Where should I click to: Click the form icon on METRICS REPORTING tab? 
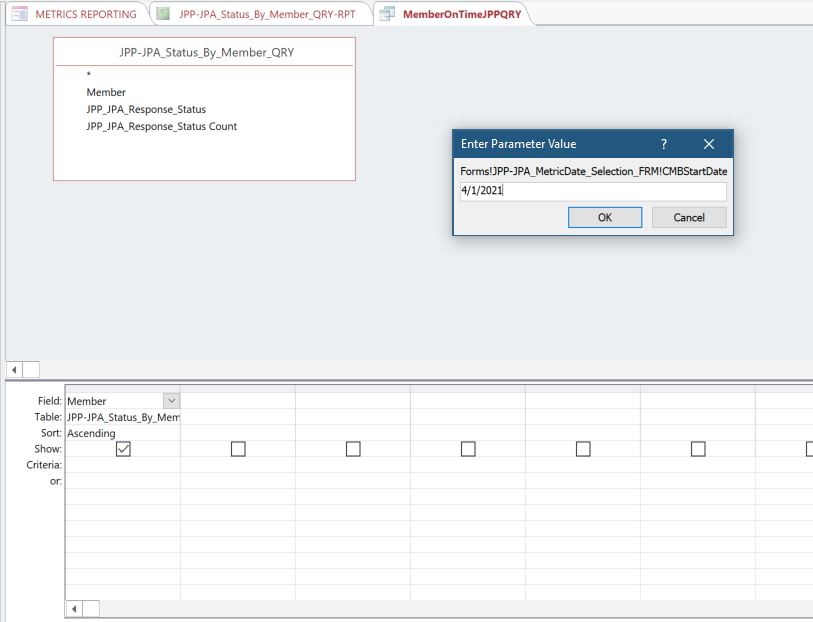coord(19,14)
